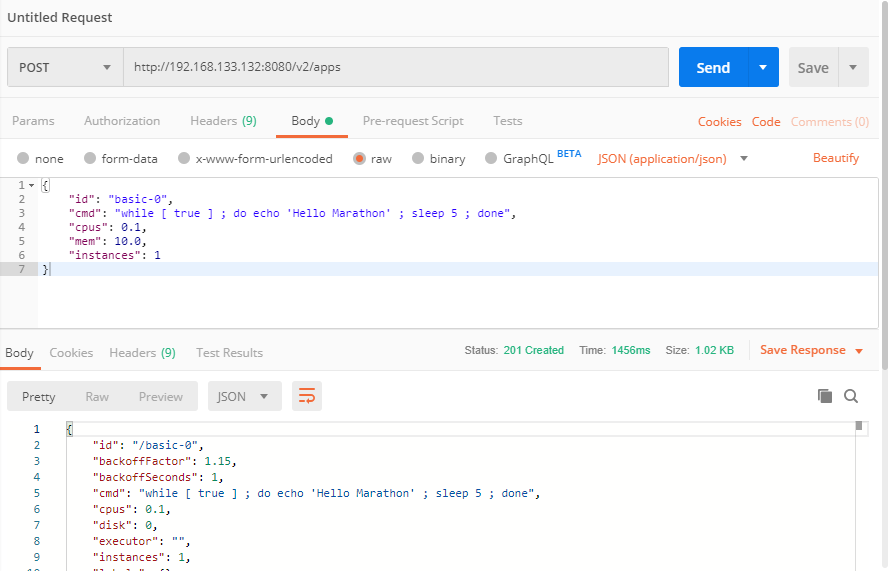890x571 pixels.
Task: Select the 'none' body type radio
Action: coord(23,158)
